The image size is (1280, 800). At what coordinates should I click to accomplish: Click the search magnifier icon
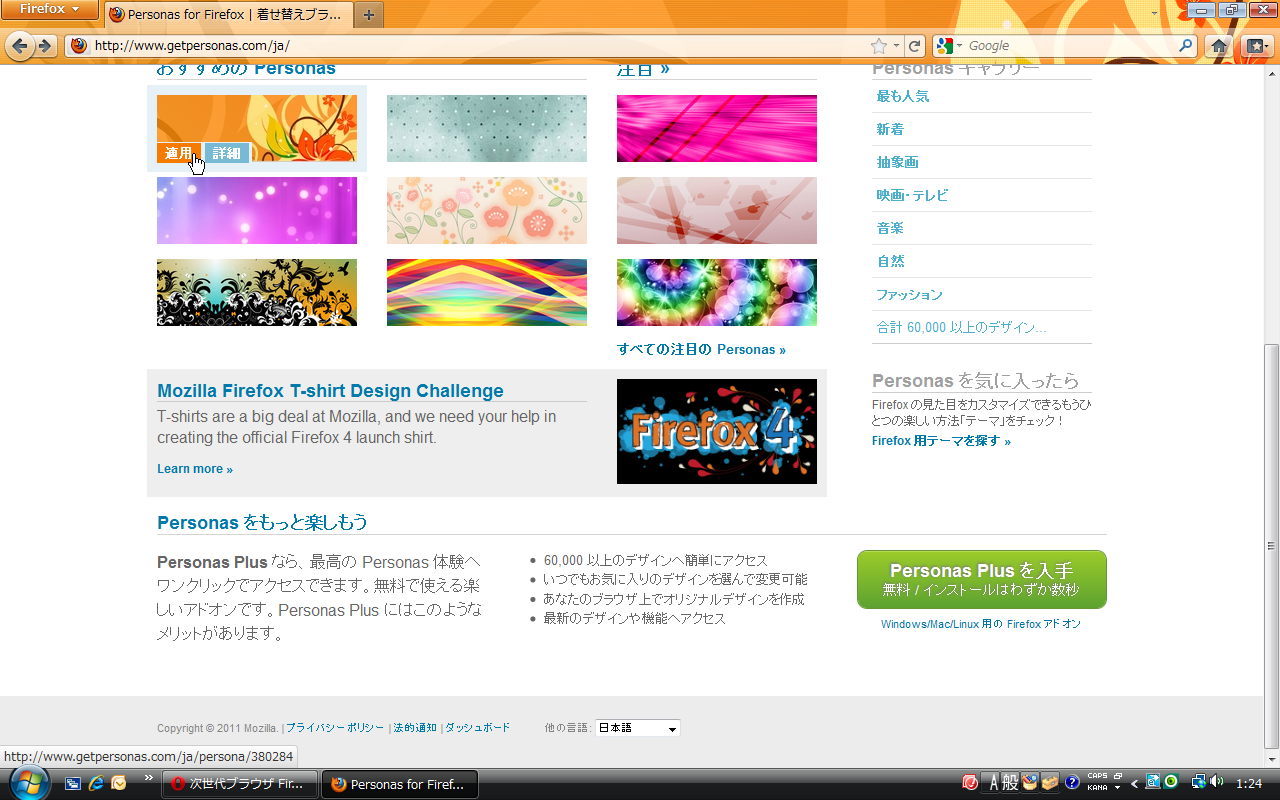pyautogui.click(x=1186, y=45)
